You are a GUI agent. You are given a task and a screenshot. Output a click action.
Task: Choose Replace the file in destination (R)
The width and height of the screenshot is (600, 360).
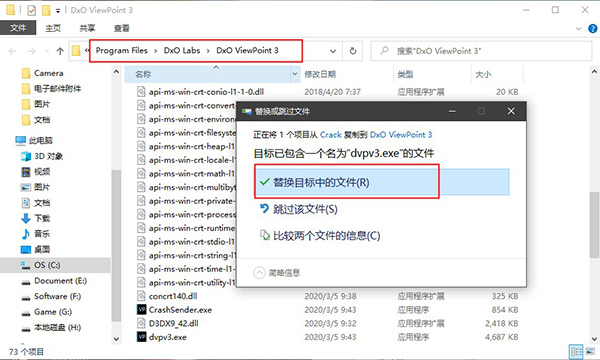click(x=382, y=182)
